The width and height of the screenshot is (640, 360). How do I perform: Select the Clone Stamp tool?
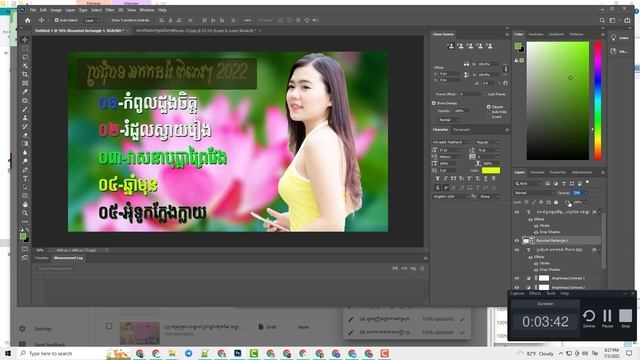(x=25, y=118)
